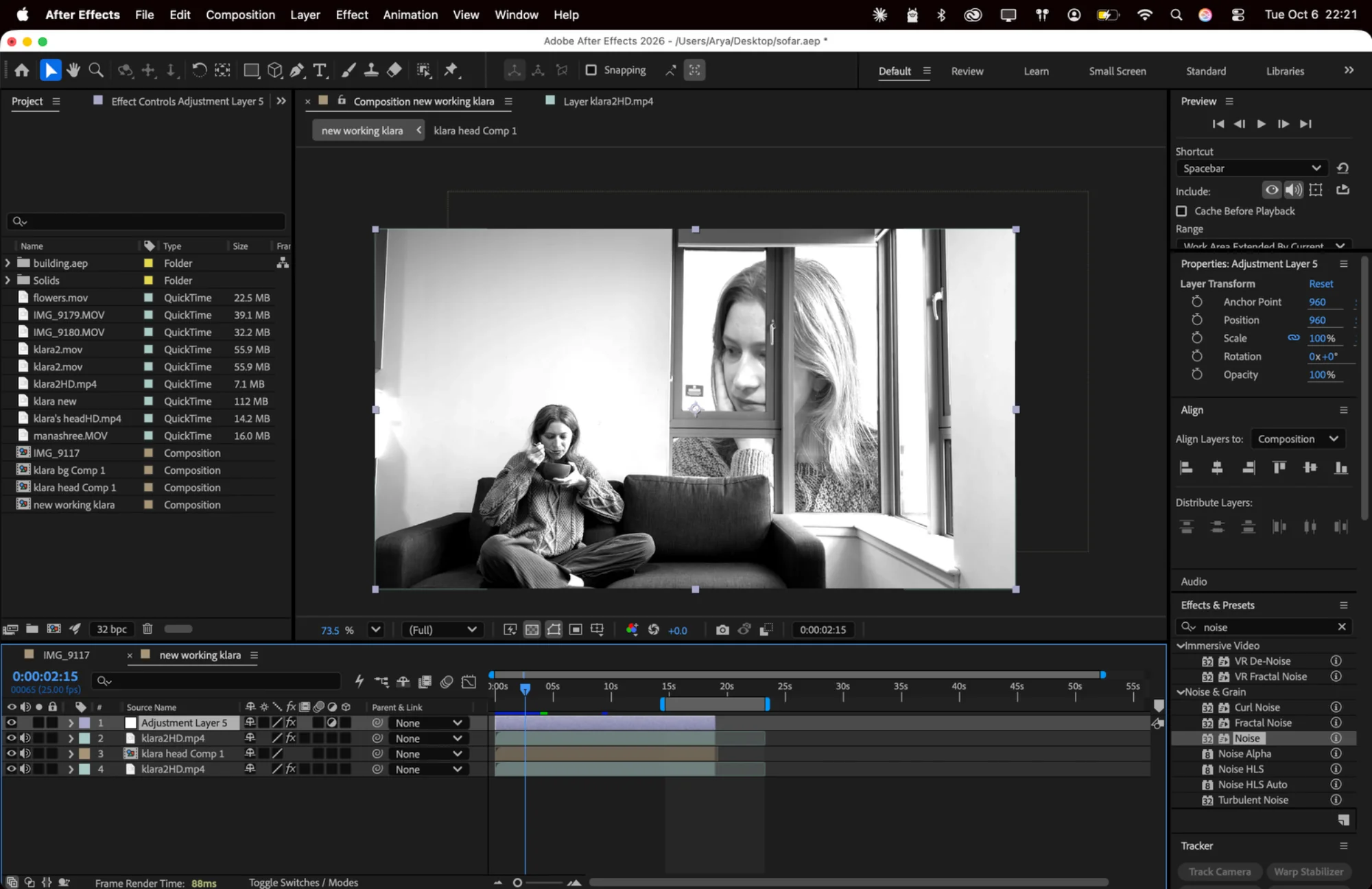Open the Align Layers to Composition dropdown
This screenshot has height=889, width=1372.
1297,439
